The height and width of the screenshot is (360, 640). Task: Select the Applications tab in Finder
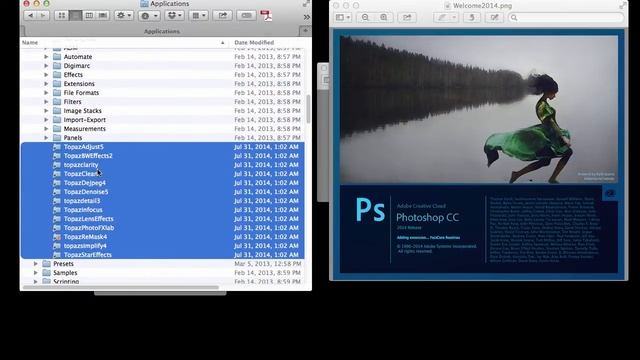pos(162,31)
